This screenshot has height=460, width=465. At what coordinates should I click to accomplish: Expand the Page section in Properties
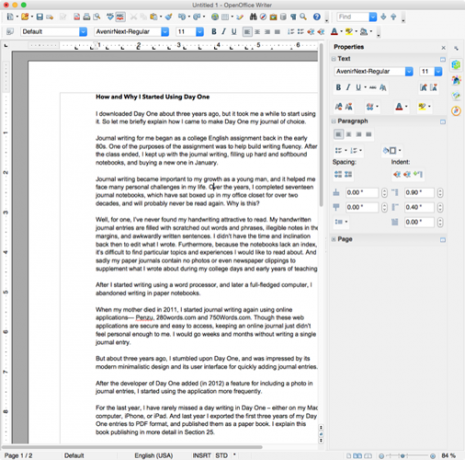[x=333, y=239]
